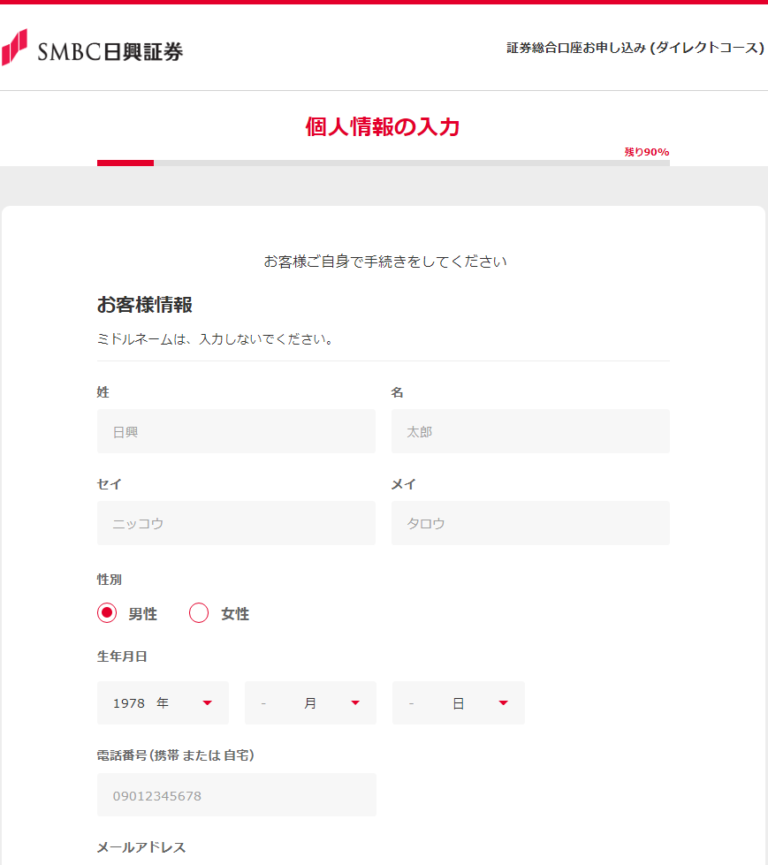Select the 女性 radio button
Image resolution: width=768 pixels, height=865 pixels.
(199, 613)
